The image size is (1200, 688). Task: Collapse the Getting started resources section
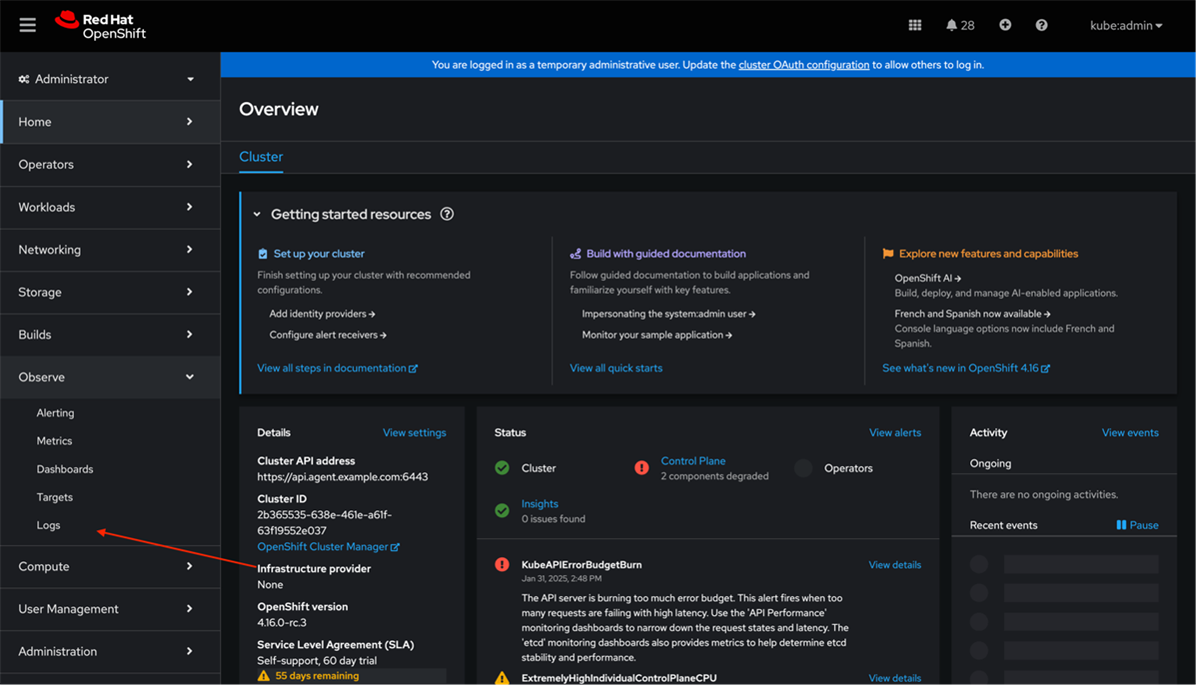tap(257, 214)
